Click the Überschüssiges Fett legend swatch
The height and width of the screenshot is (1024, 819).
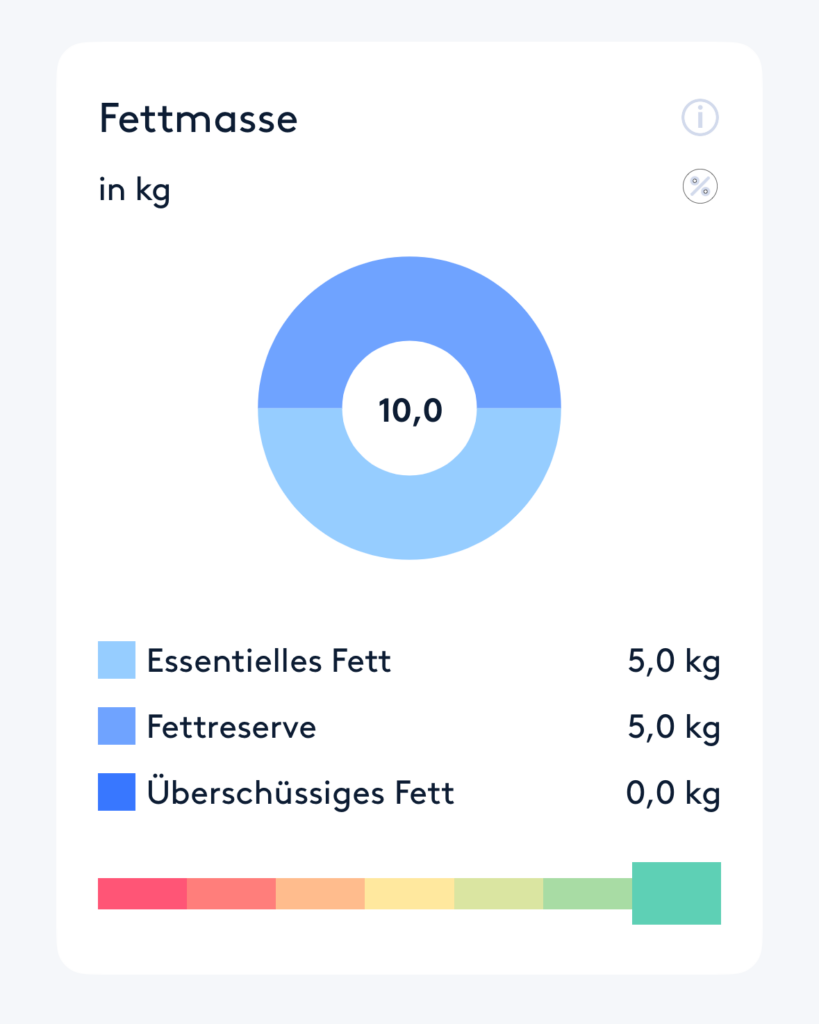(x=117, y=792)
